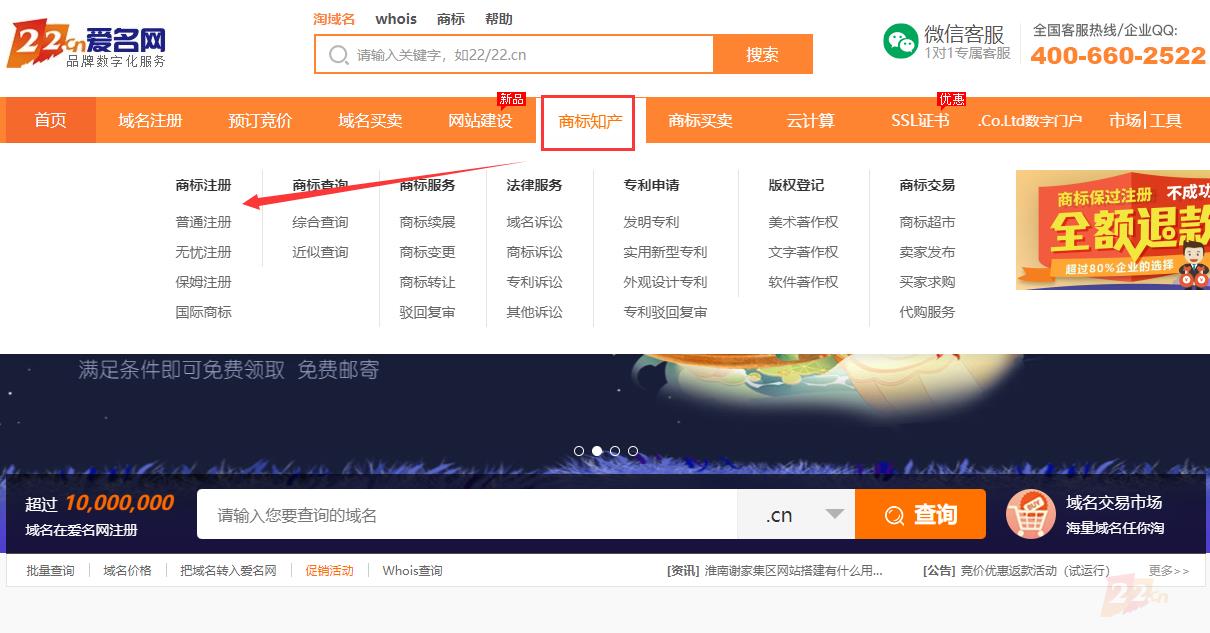
Task: Click the 22.cn 爱名网 logo
Action: coord(86,46)
